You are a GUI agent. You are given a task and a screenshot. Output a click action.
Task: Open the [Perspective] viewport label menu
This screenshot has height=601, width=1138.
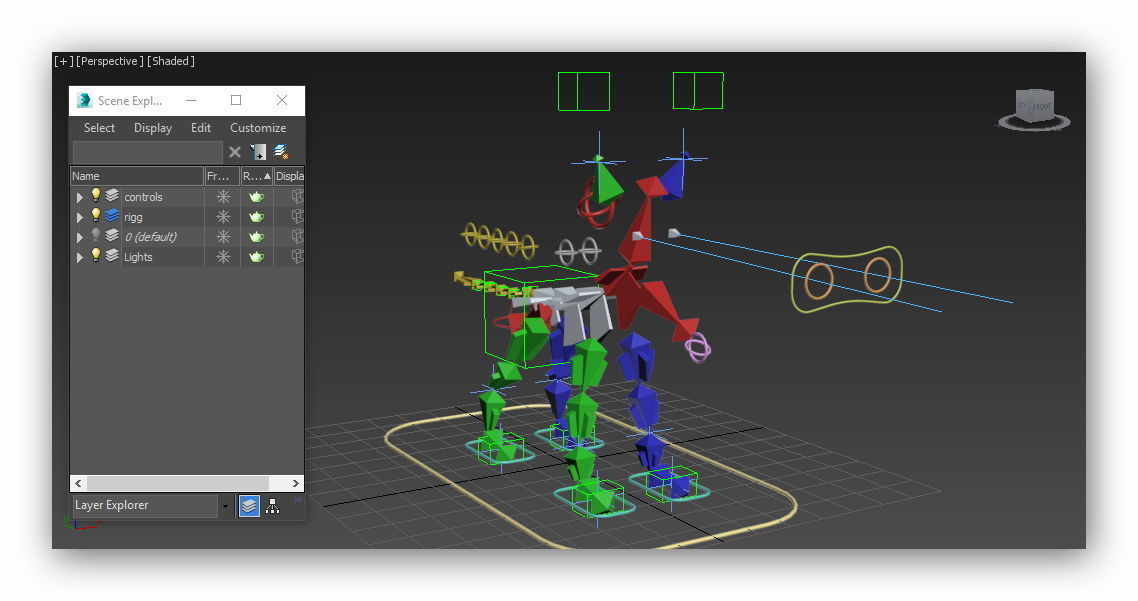(110, 61)
